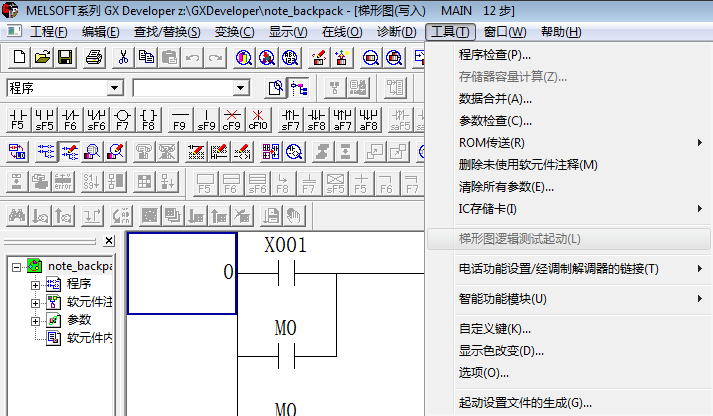Click the Cut scissors icon
713x416 pixels.
point(123,58)
